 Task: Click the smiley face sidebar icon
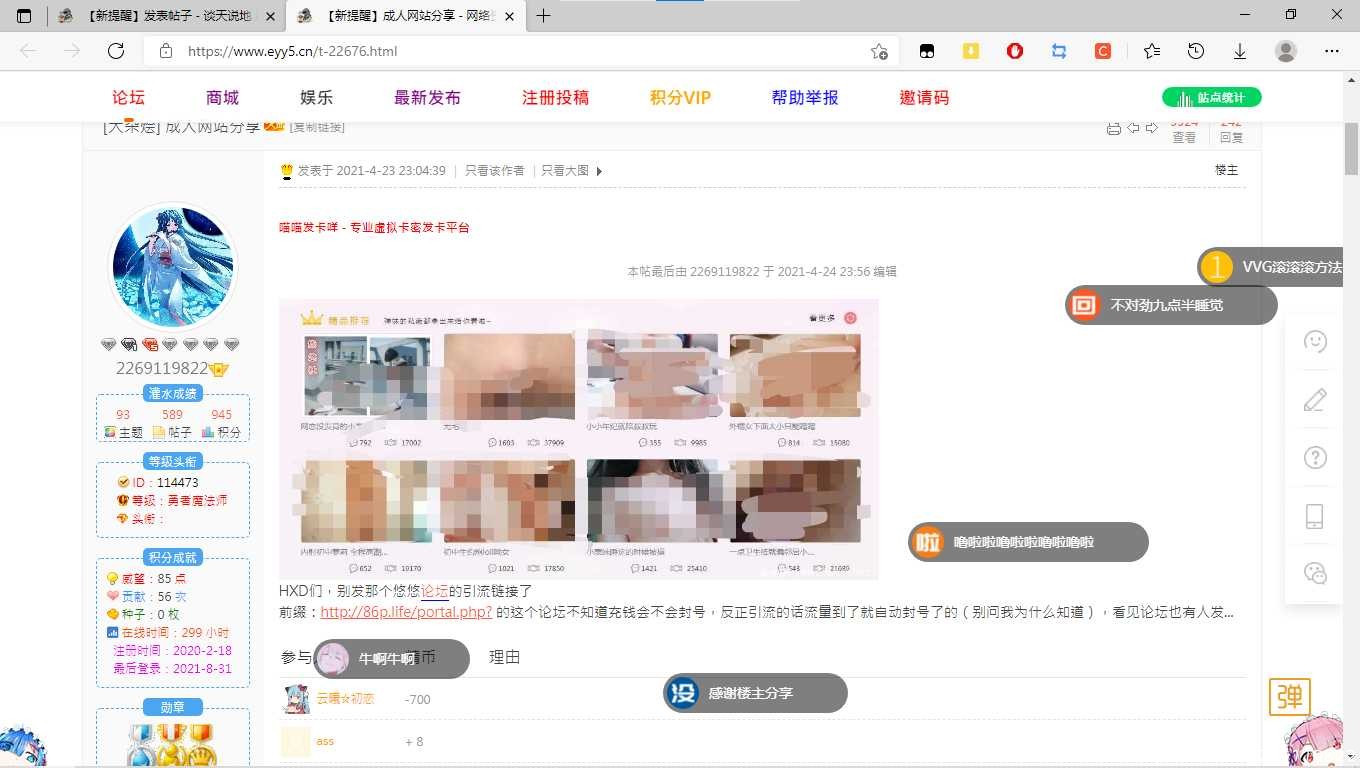point(1315,342)
